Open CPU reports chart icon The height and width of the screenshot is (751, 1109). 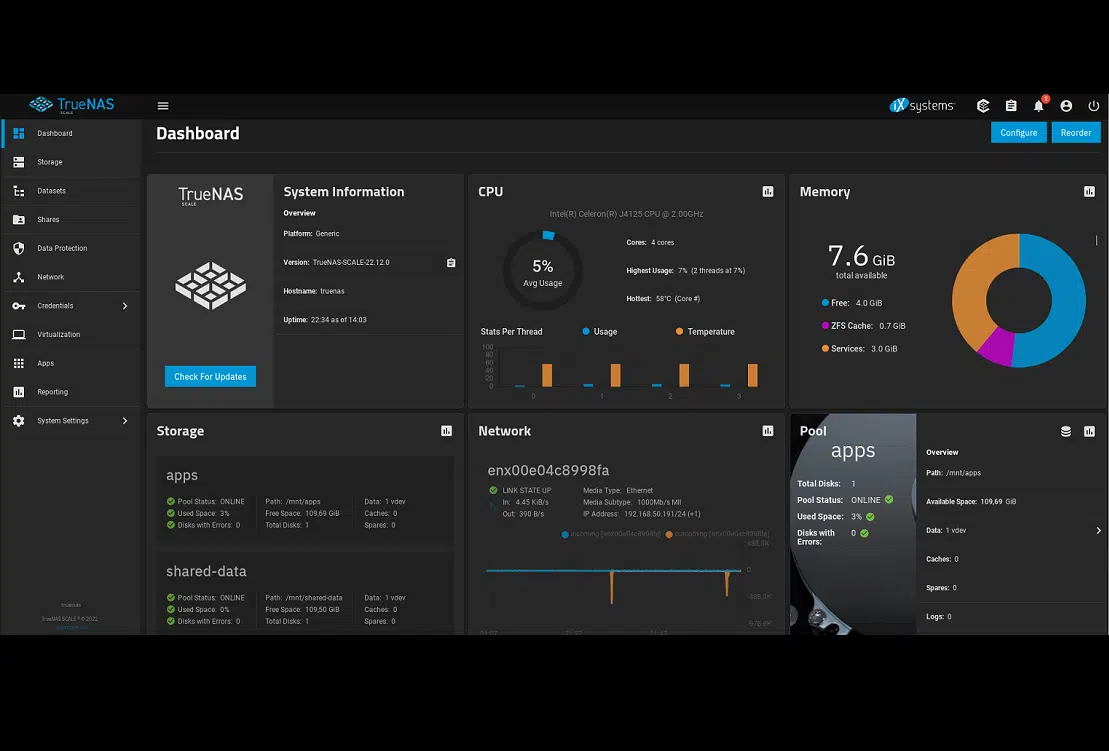pos(768,192)
